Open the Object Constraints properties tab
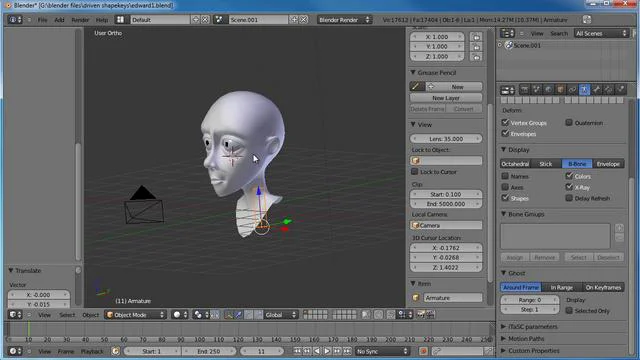The width and height of the screenshot is (640, 360). 572,89
